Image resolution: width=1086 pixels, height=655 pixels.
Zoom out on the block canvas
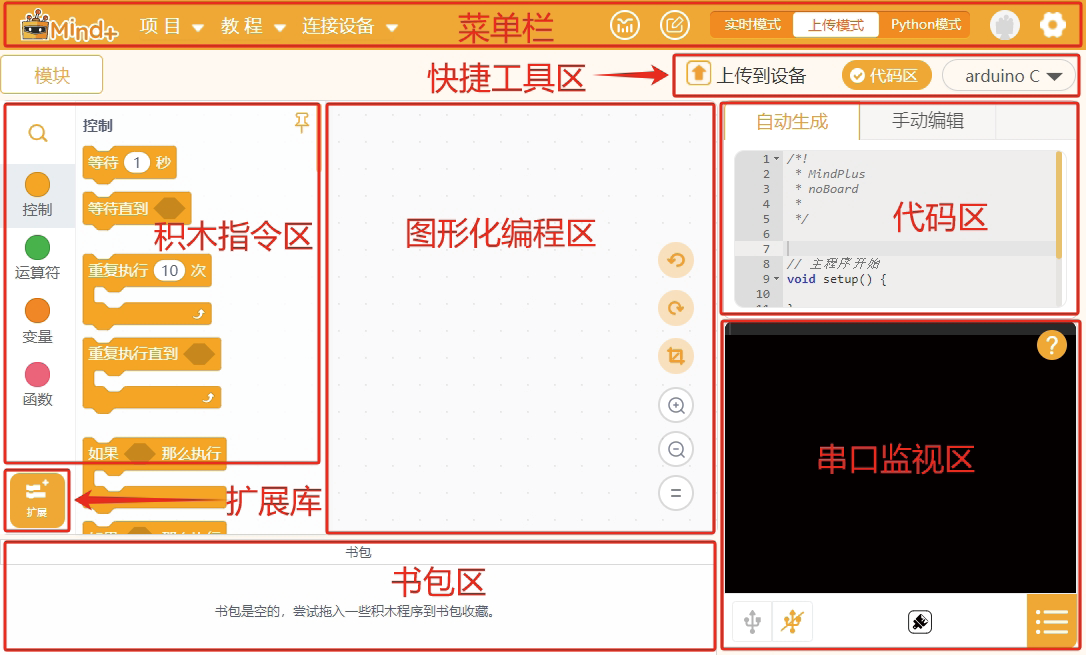point(676,449)
